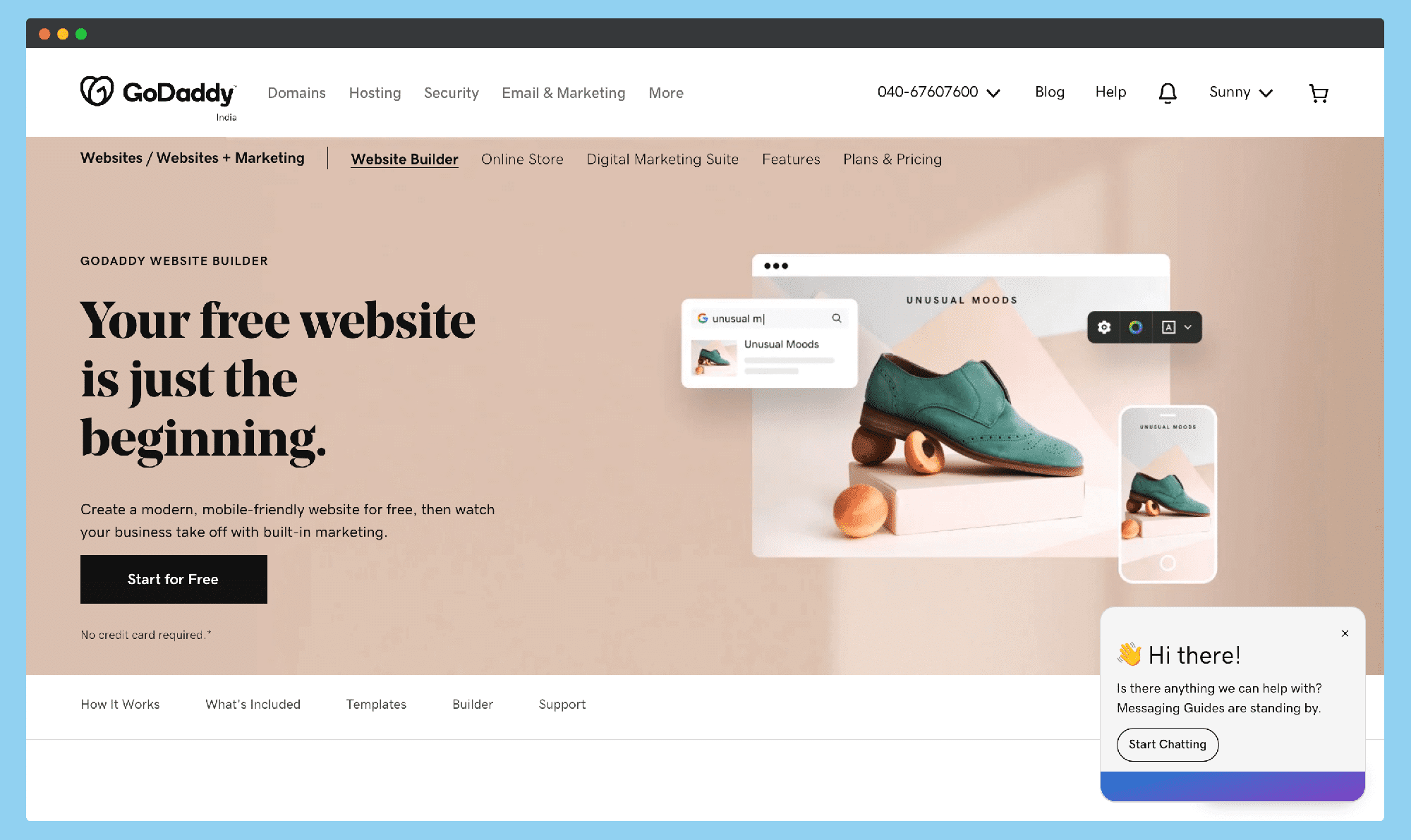The height and width of the screenshot is (840, 1411).
Task: Select the Plans & Pricing tab
Action: 892,159
